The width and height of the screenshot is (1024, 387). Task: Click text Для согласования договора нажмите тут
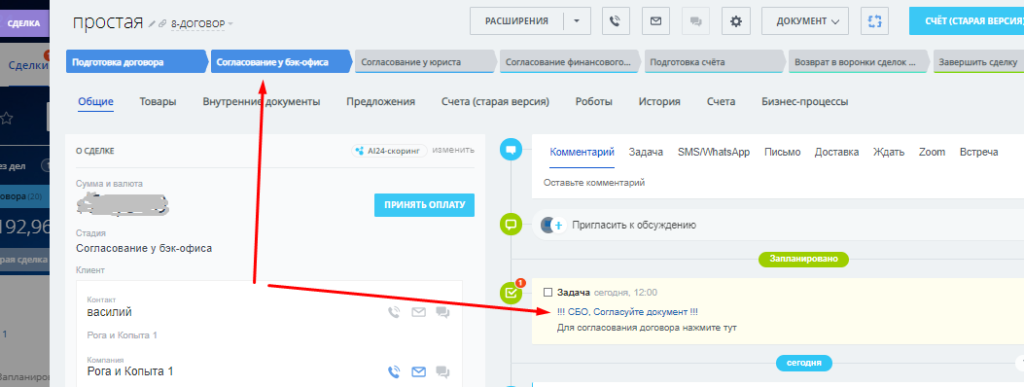click(x=647, y=327)
